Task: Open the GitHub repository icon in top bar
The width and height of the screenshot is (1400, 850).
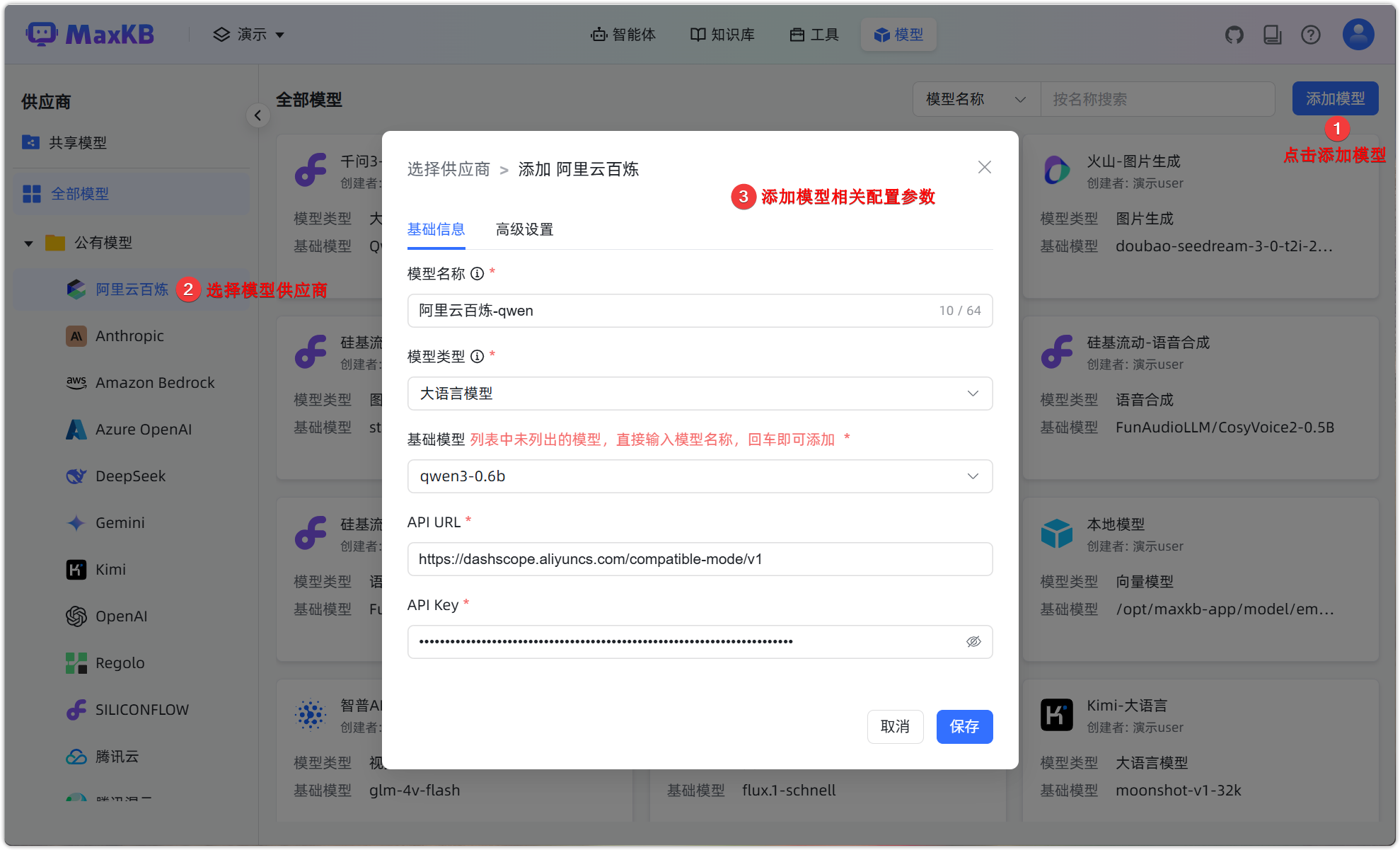Action: (1234, 34)
